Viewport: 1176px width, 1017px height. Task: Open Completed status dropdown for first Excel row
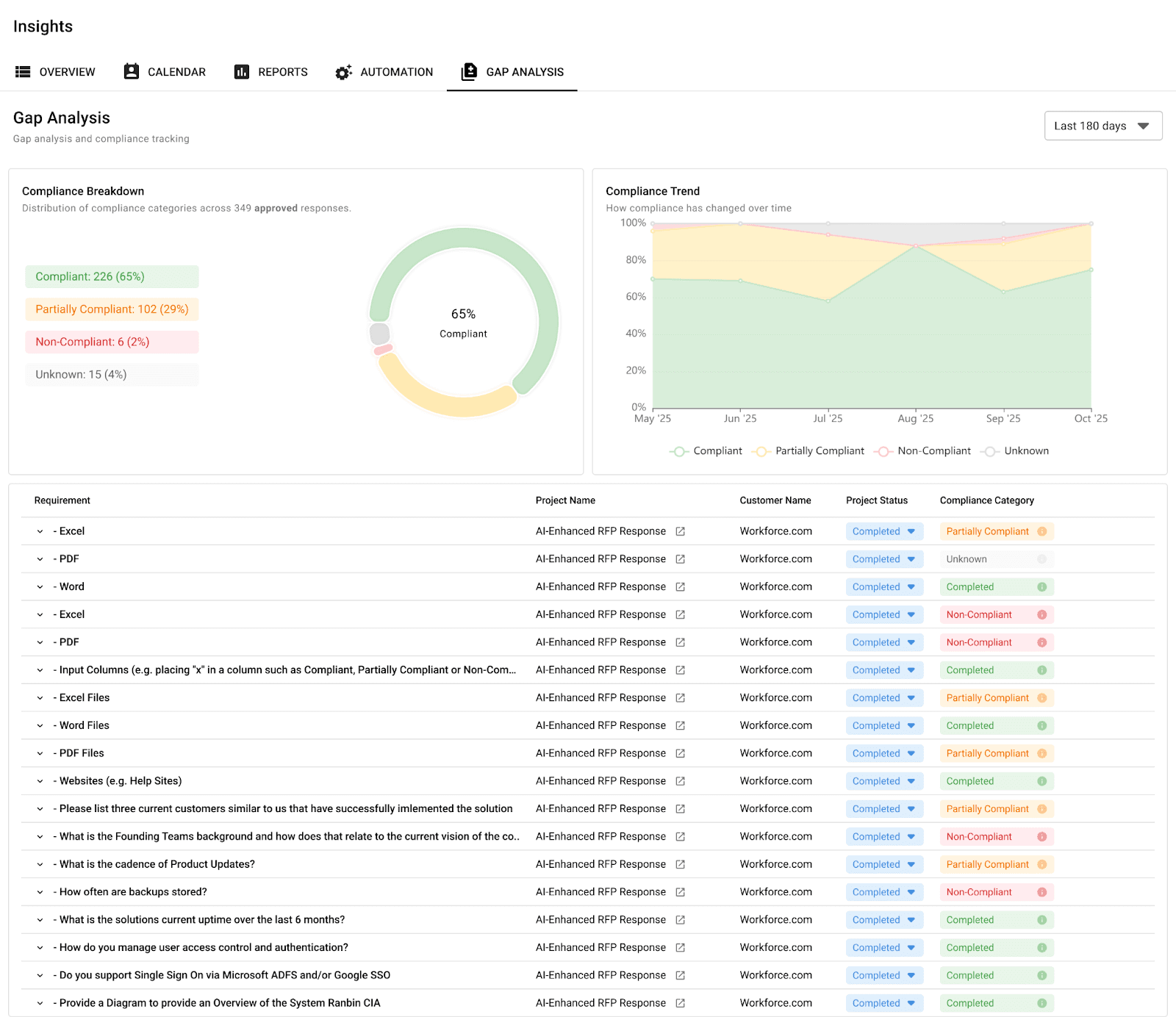[884, 531]
